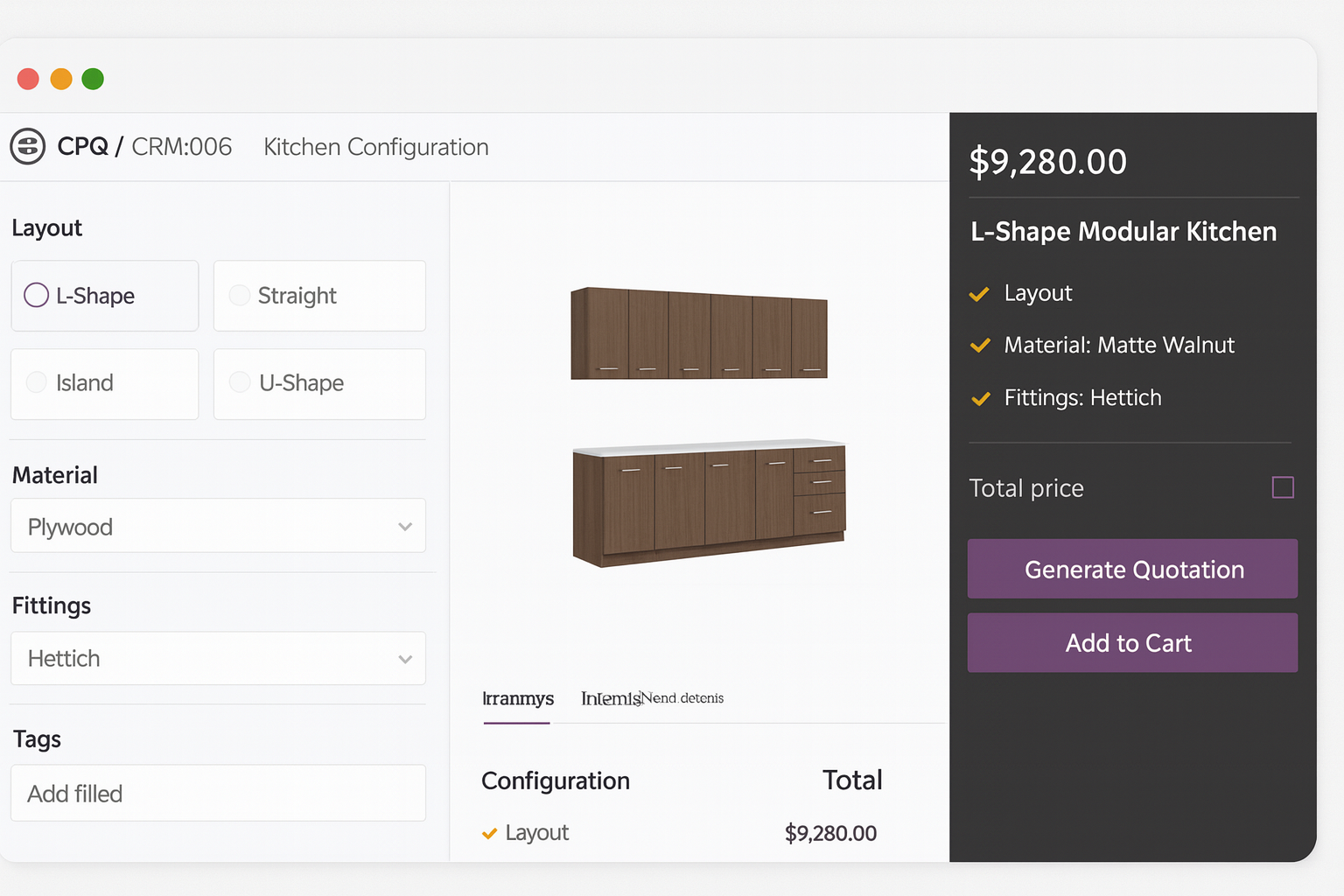Click the Kitchen Configuration header link

(x=375, y=146)
